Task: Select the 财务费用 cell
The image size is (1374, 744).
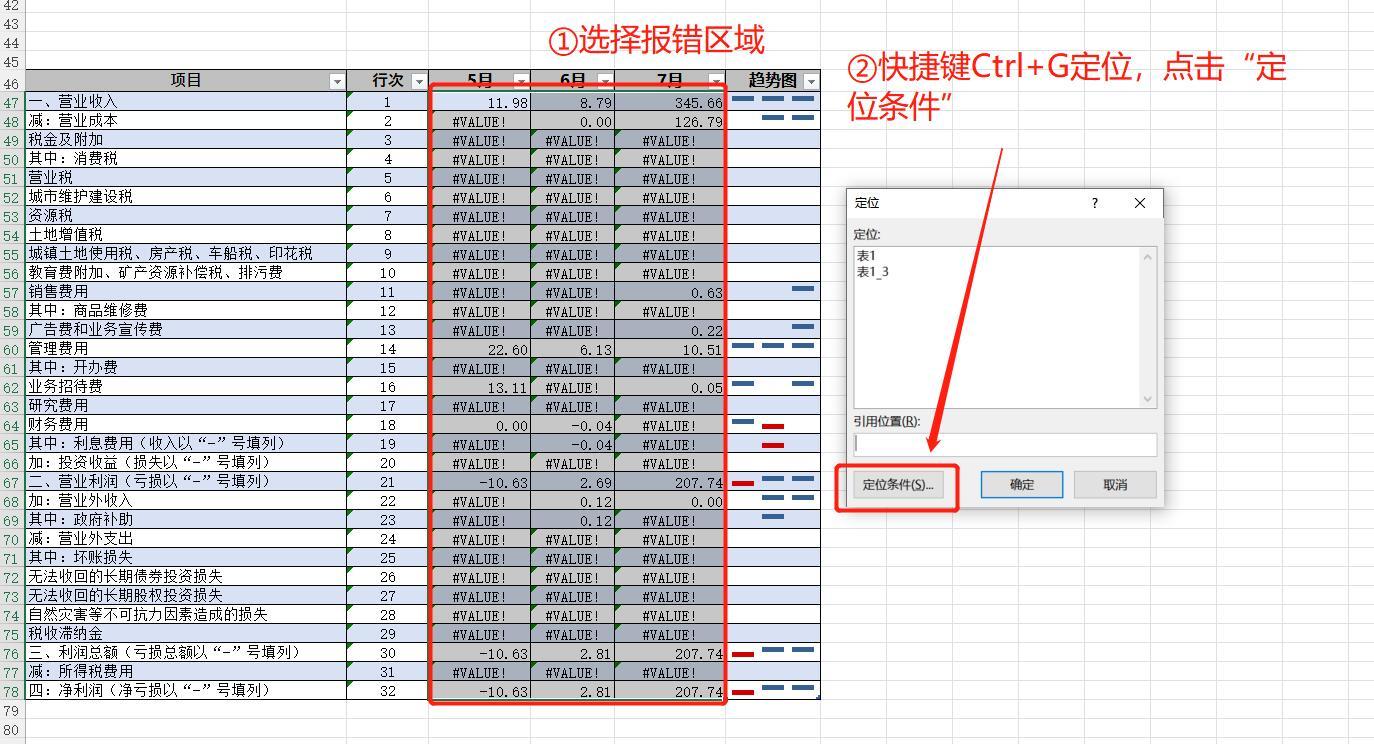Action: [186, 424]
